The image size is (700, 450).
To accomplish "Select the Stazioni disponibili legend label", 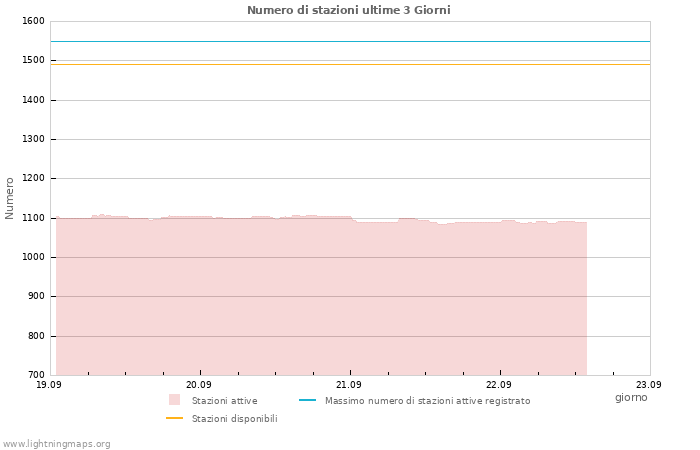I will tap(235, 419).
